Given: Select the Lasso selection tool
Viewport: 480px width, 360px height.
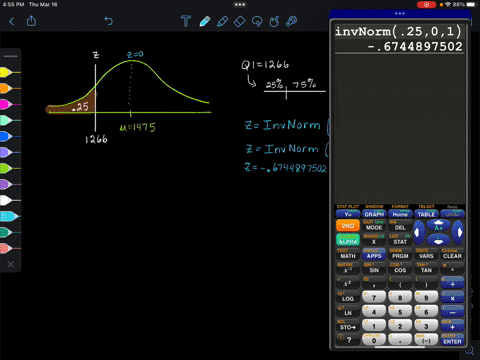Looking at the screenshot, I should (257, 22).
